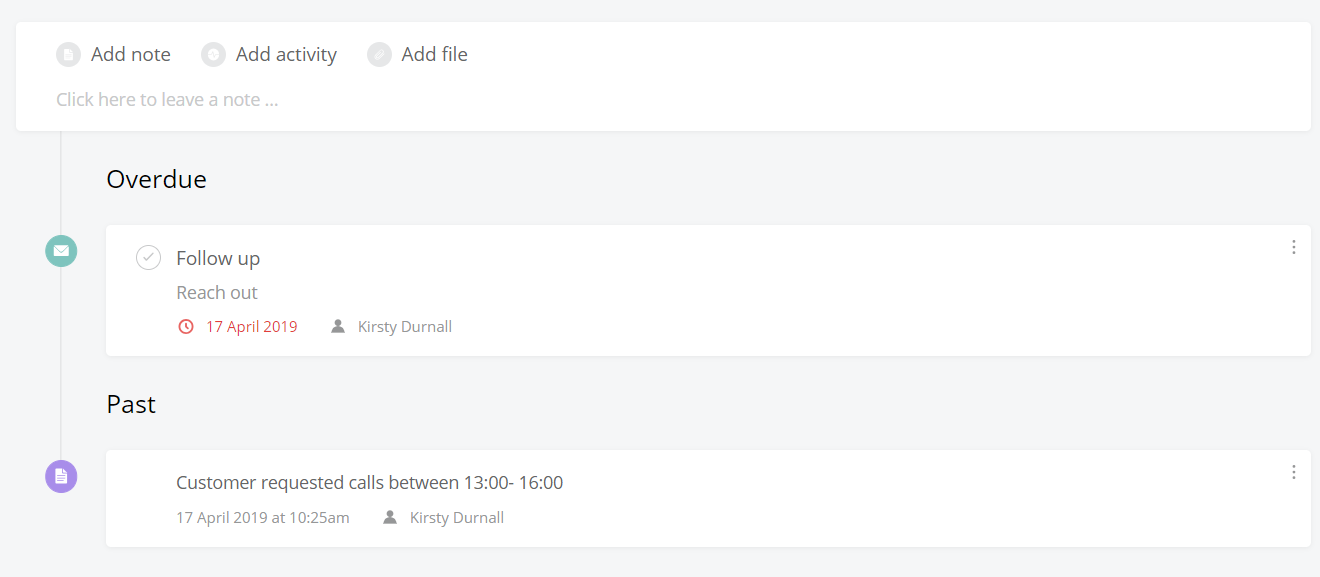This screenshot has width=1320, height=577.
Task: Click the red overdue clock icon
Action: [x=185, y=326]
